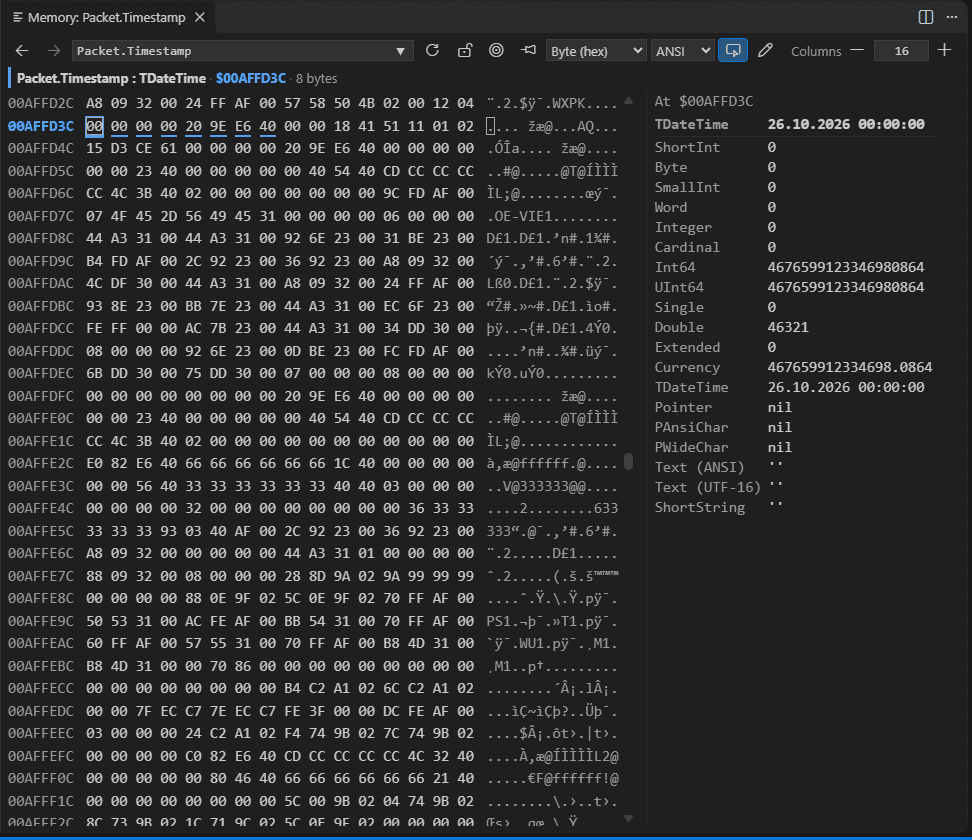This screenshot has width=972, height=840.
Task: Click the hex view scrollbar thumb
Action: [x=629, y=462]
